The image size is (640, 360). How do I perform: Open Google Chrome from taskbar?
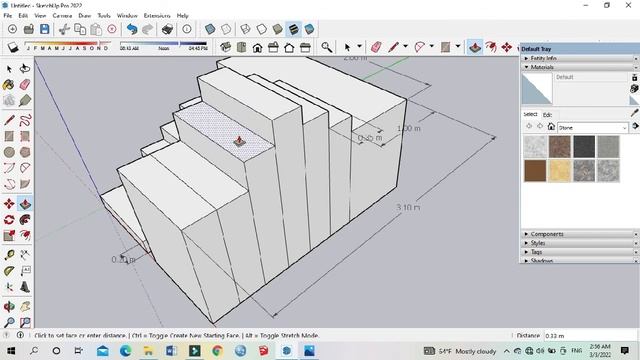[x=217, y=351]
